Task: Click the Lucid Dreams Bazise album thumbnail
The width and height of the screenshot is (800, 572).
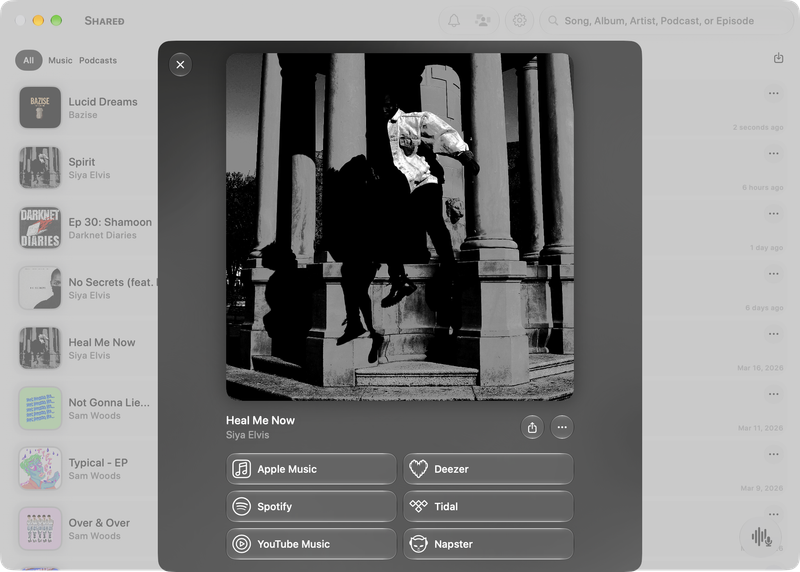Action: pyautogui.click(x=40, y=107)
